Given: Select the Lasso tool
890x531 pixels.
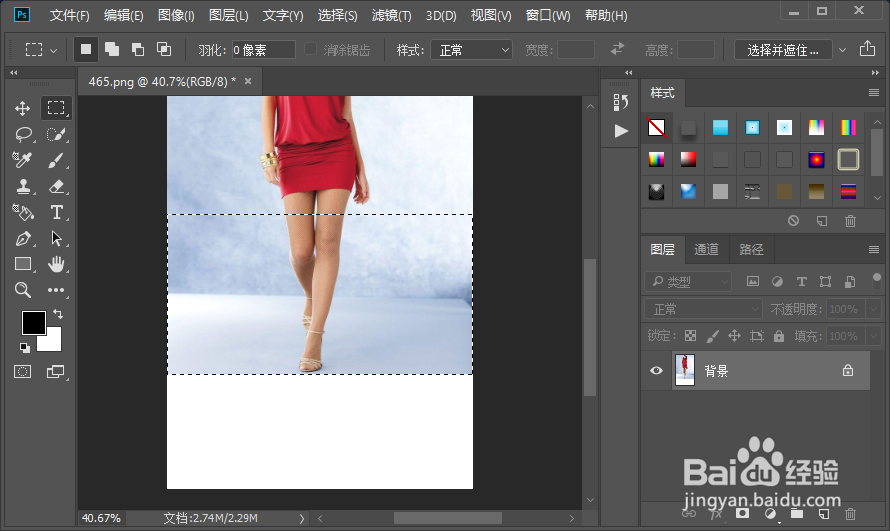Looking at the screenshot, I should [x=23, y=134].
